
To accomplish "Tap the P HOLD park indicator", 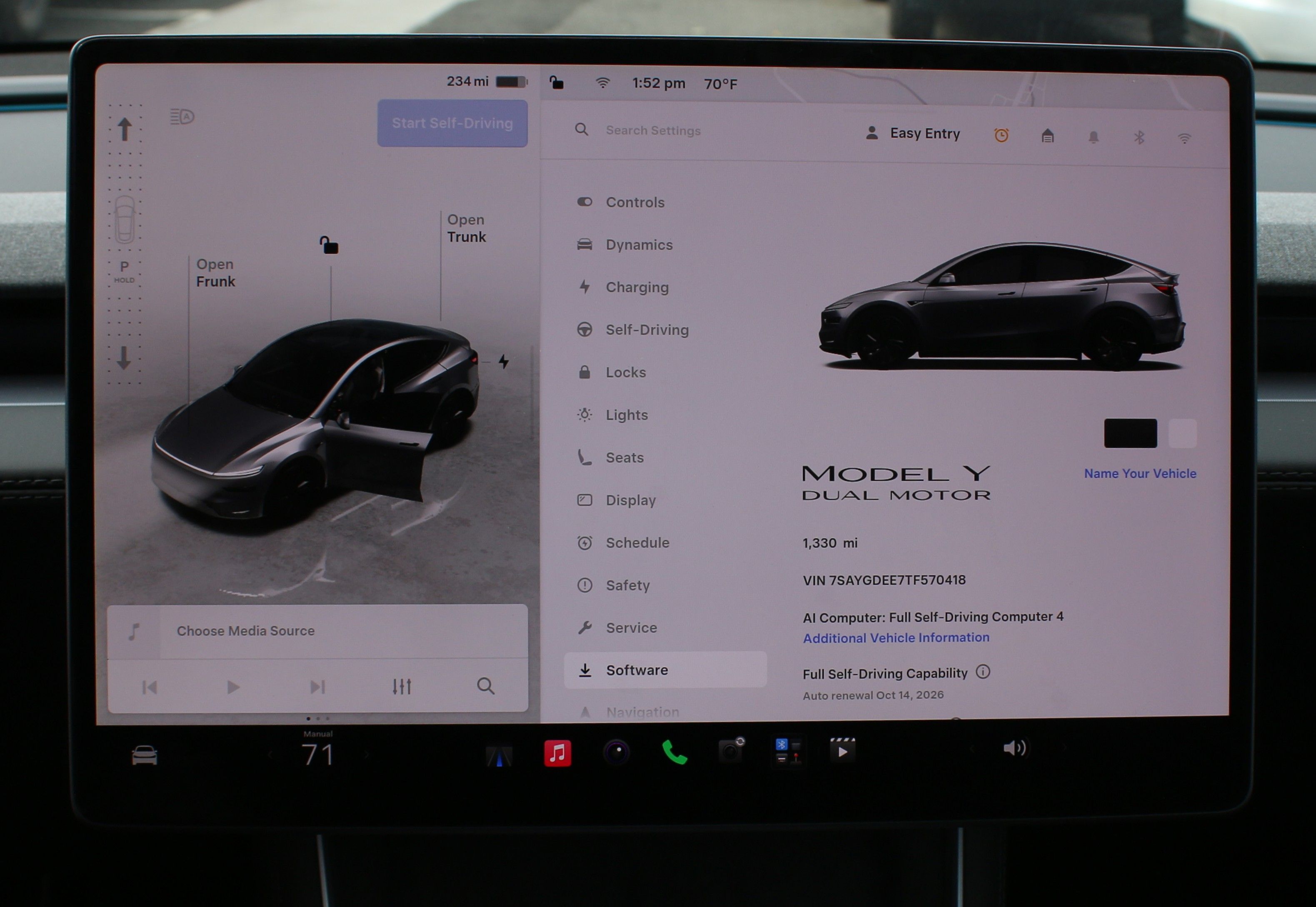I will [125, 272].
